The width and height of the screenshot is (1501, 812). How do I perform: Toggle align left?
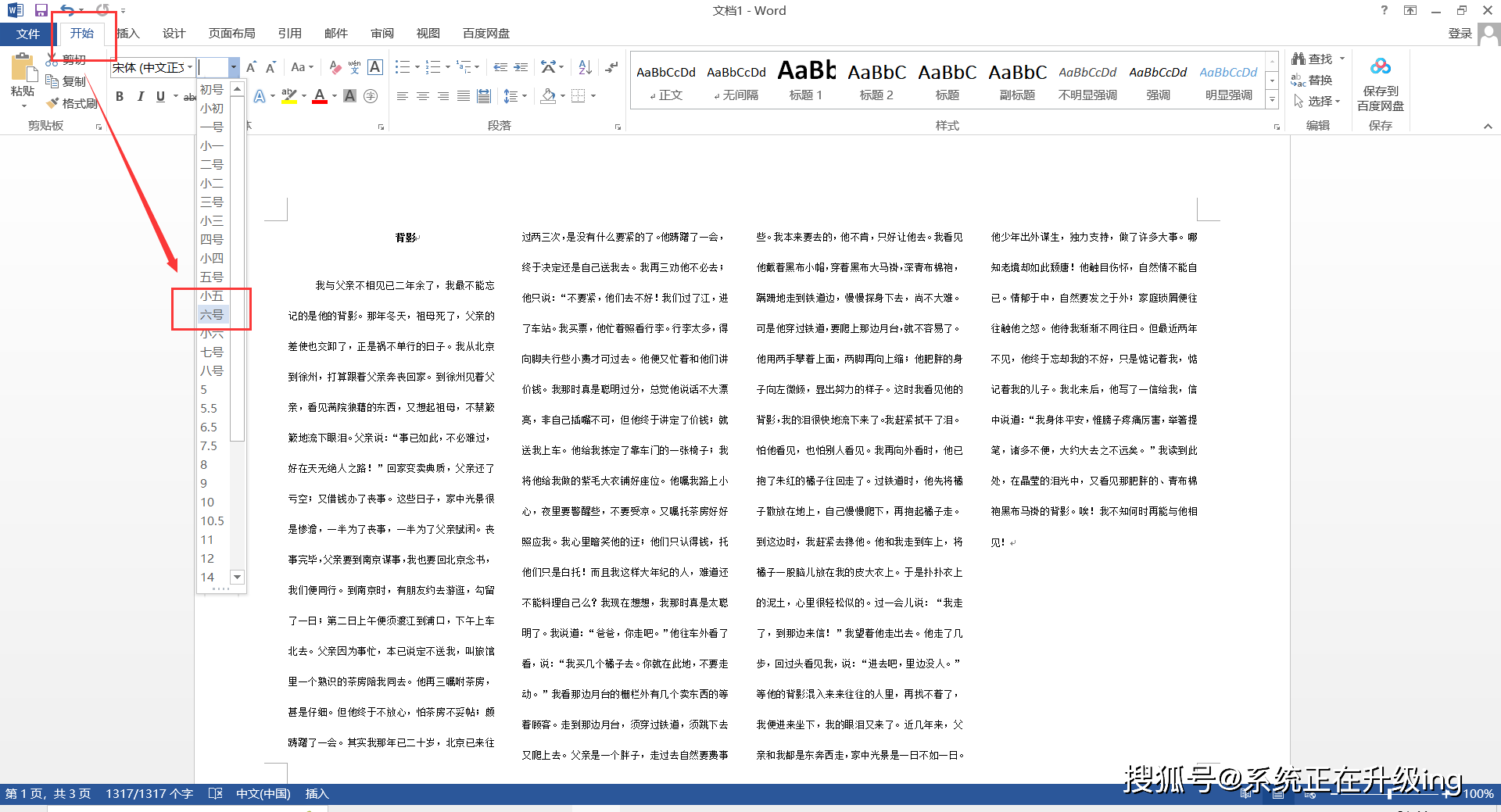[x=402, y=96]
